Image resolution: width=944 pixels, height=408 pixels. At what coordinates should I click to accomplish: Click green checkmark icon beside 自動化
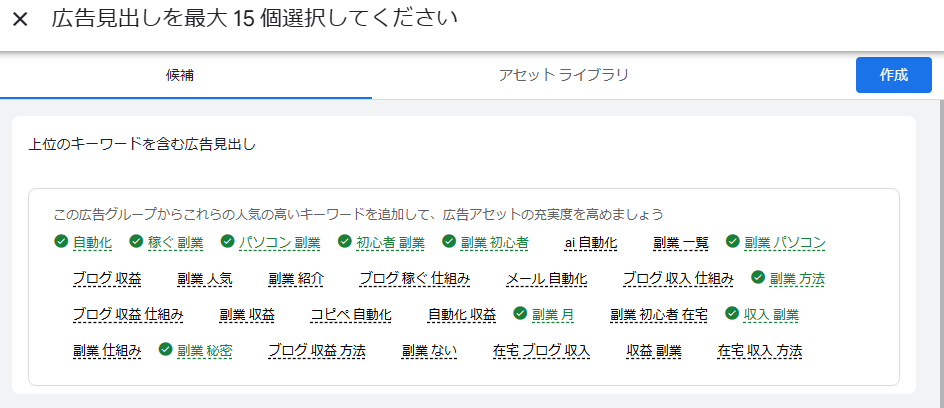pos(62,242)
